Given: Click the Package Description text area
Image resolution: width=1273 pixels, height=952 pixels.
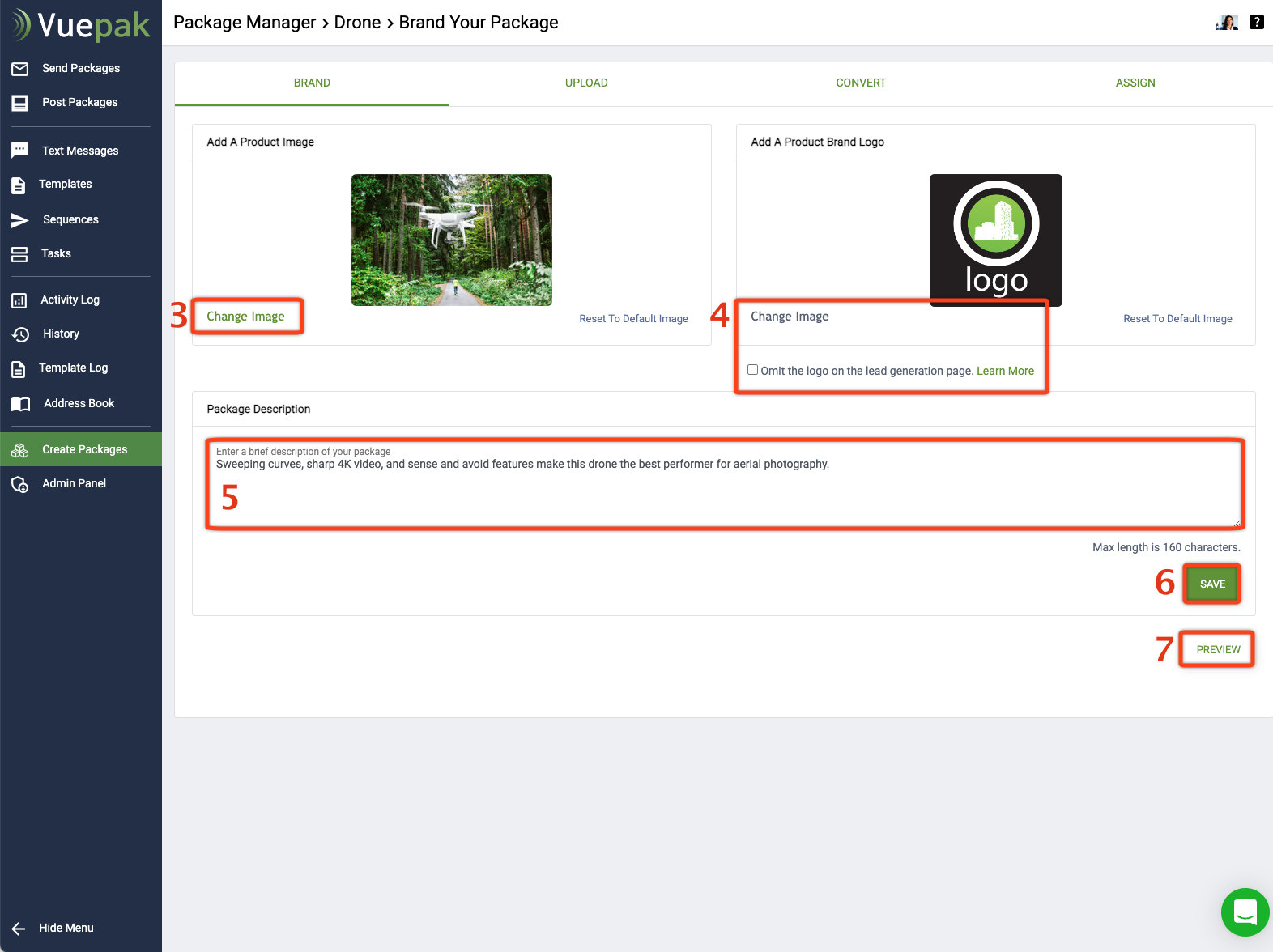Looking at the screenshot, I should [x=724, y=490].
